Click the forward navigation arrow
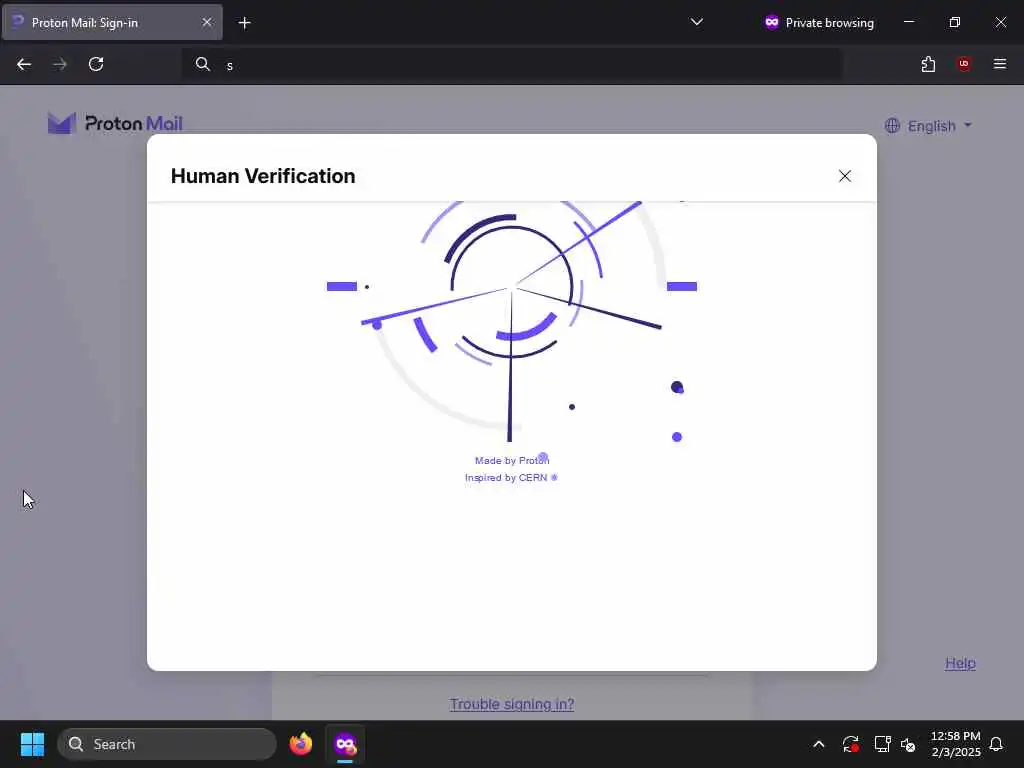1024x768 pixels. point(60,64)
